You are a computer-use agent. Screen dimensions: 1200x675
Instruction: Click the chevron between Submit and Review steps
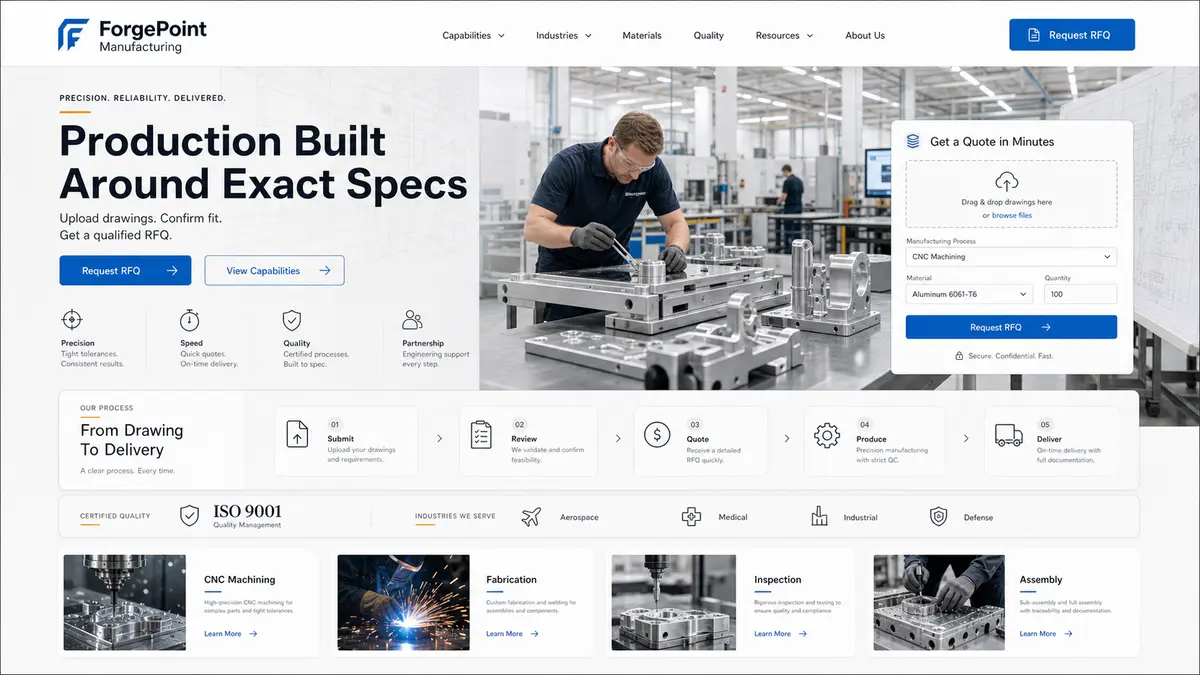pyautogui.click(x=439, y=438)
